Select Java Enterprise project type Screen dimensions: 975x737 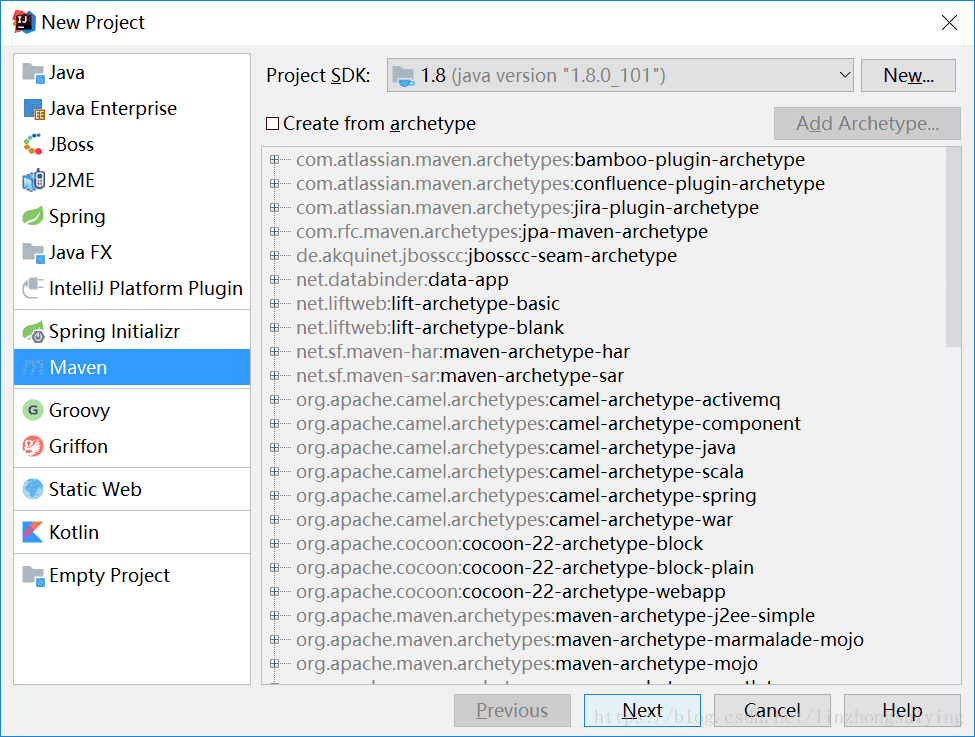pyautogui.click(x=113, y=109)
